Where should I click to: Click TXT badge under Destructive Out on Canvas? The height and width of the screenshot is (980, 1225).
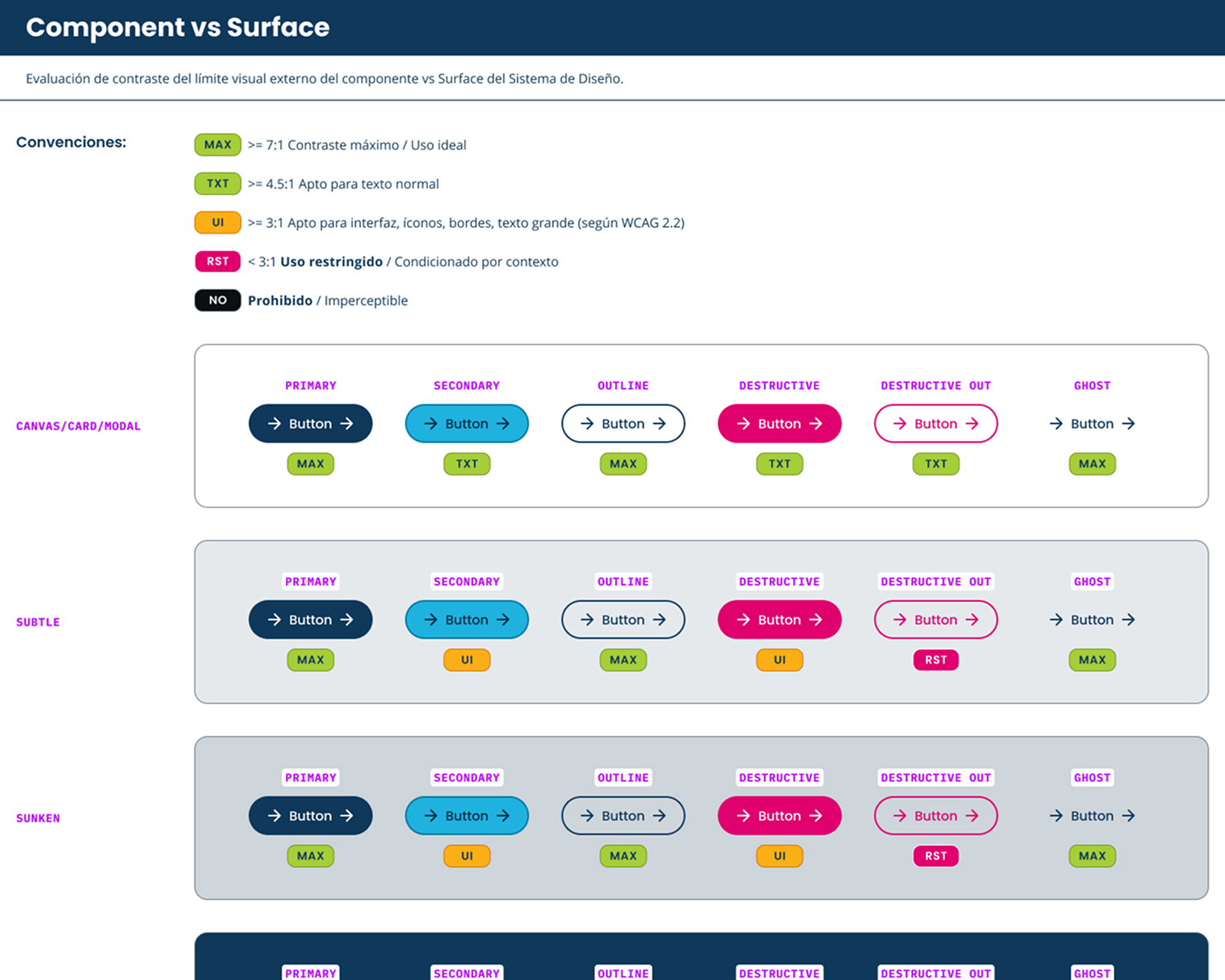click(936, 464)
